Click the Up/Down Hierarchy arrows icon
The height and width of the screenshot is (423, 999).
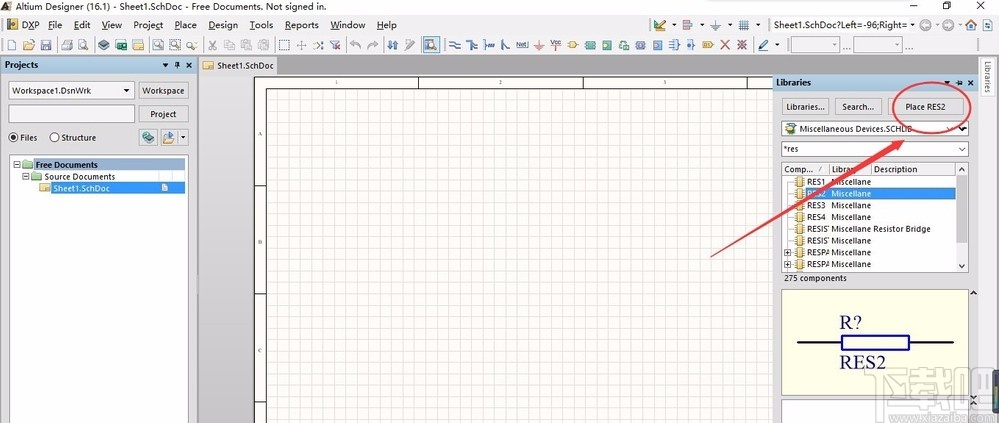393,45
